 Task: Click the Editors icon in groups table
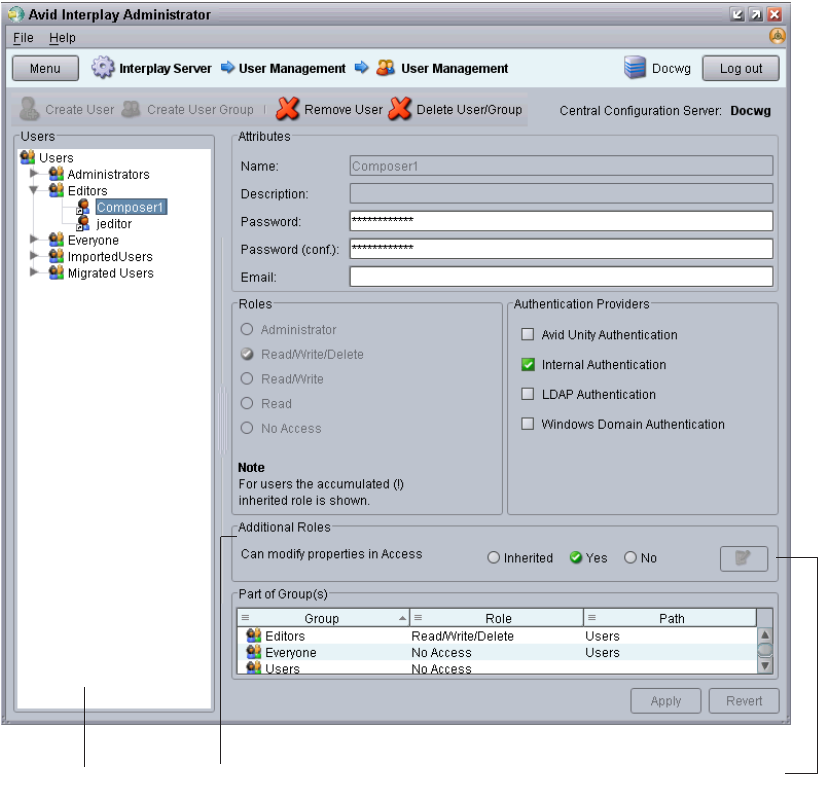pyautogui.click(x=254, y=635)
